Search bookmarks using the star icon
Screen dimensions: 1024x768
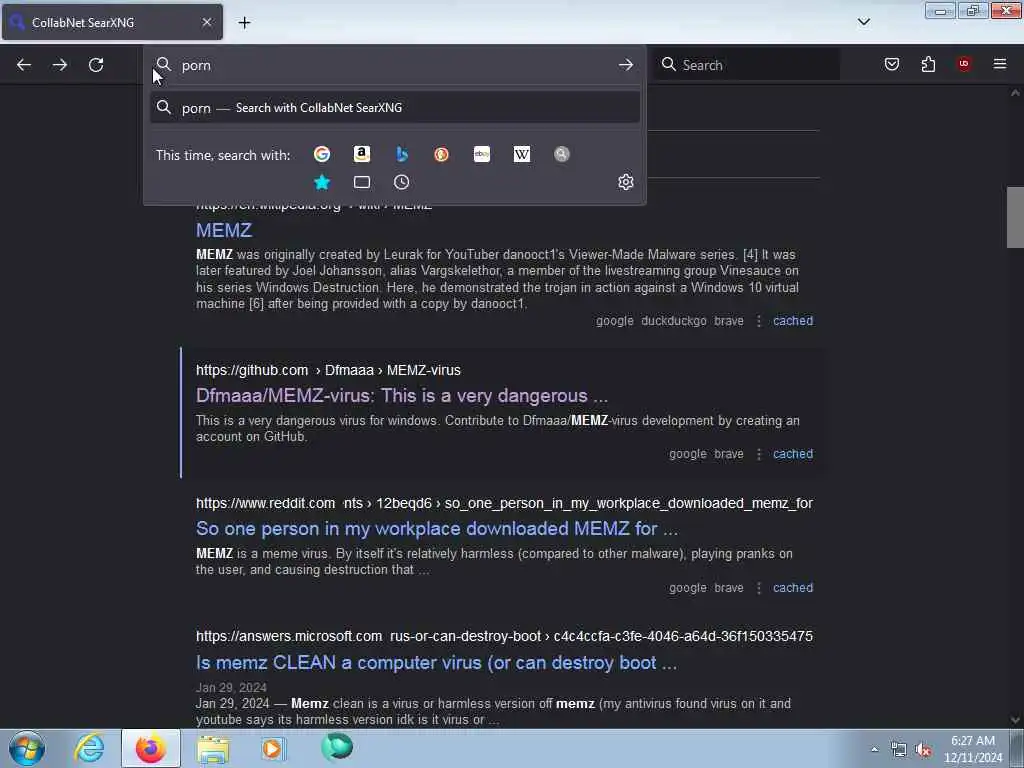322,182
